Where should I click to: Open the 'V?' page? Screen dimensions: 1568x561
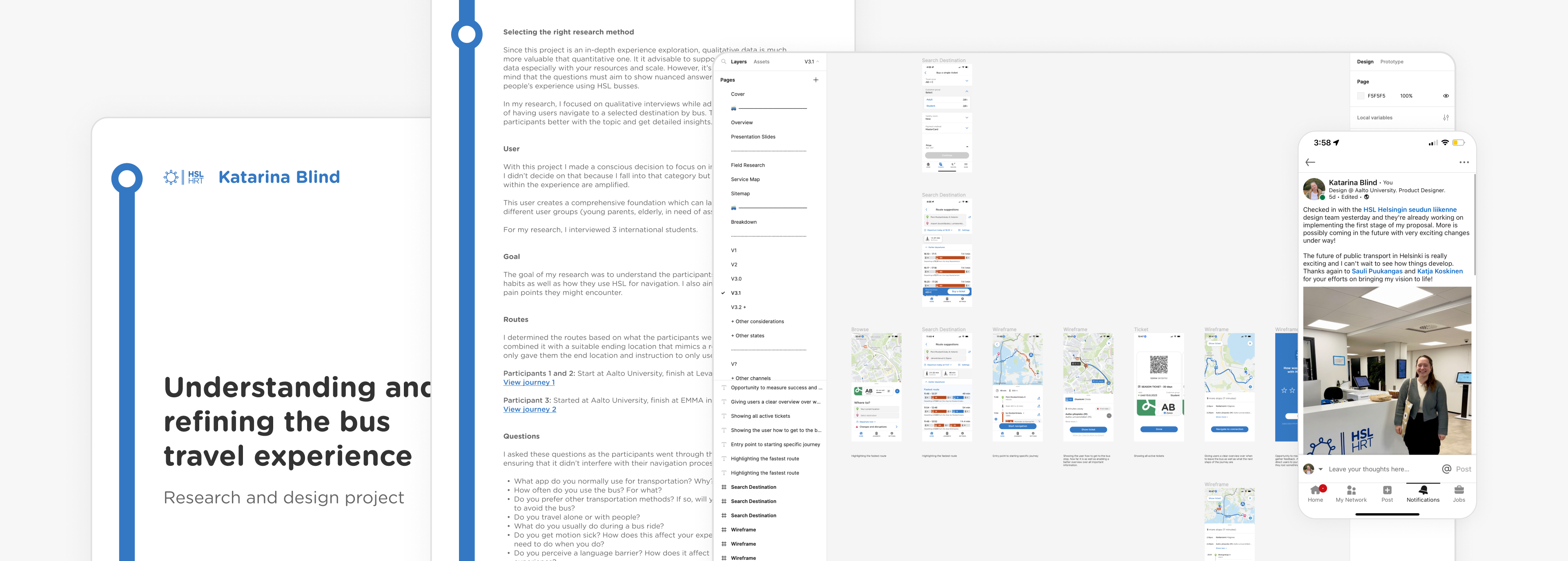pos(733,364)
